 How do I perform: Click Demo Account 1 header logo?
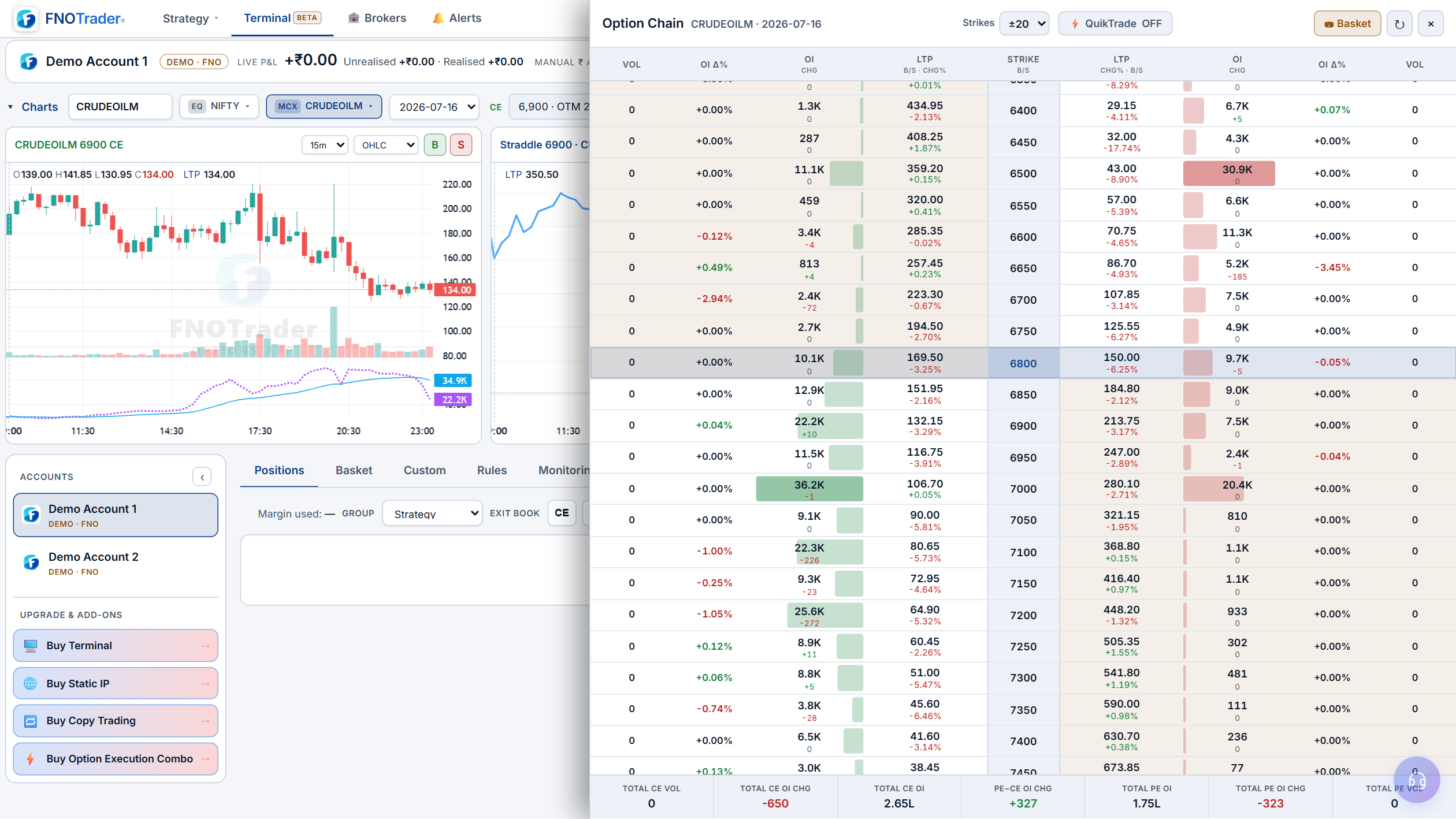pos(29,61)
